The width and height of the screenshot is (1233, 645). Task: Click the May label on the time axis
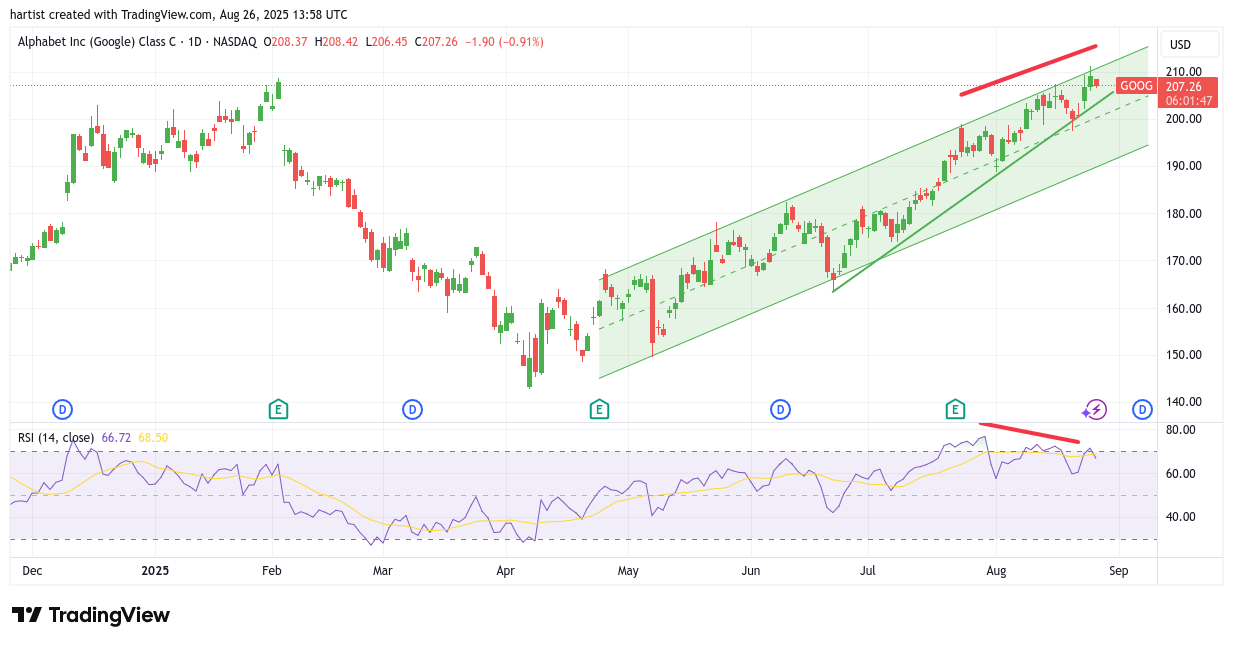tap(628, 571)
